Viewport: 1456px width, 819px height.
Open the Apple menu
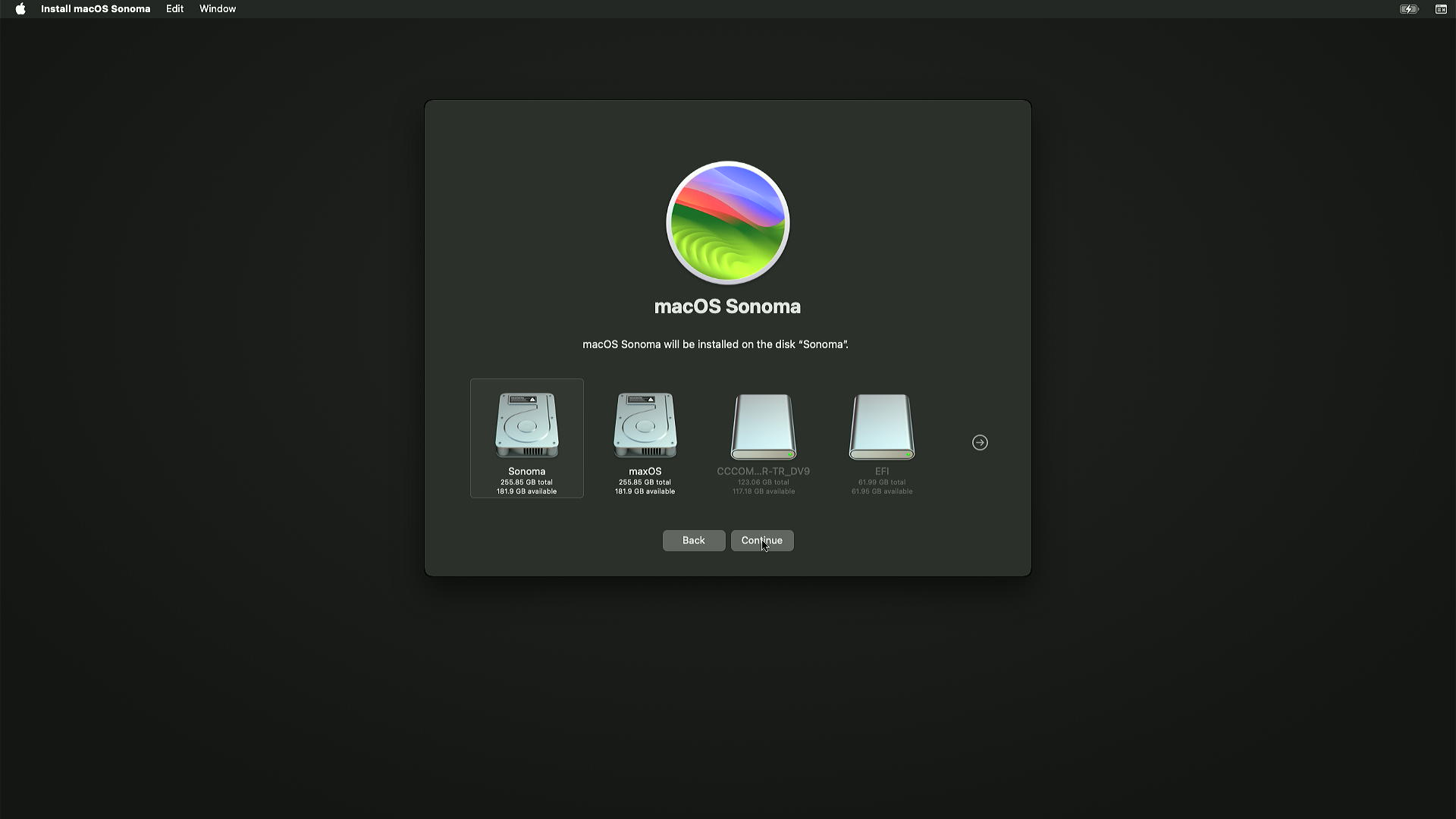(20, 9)
